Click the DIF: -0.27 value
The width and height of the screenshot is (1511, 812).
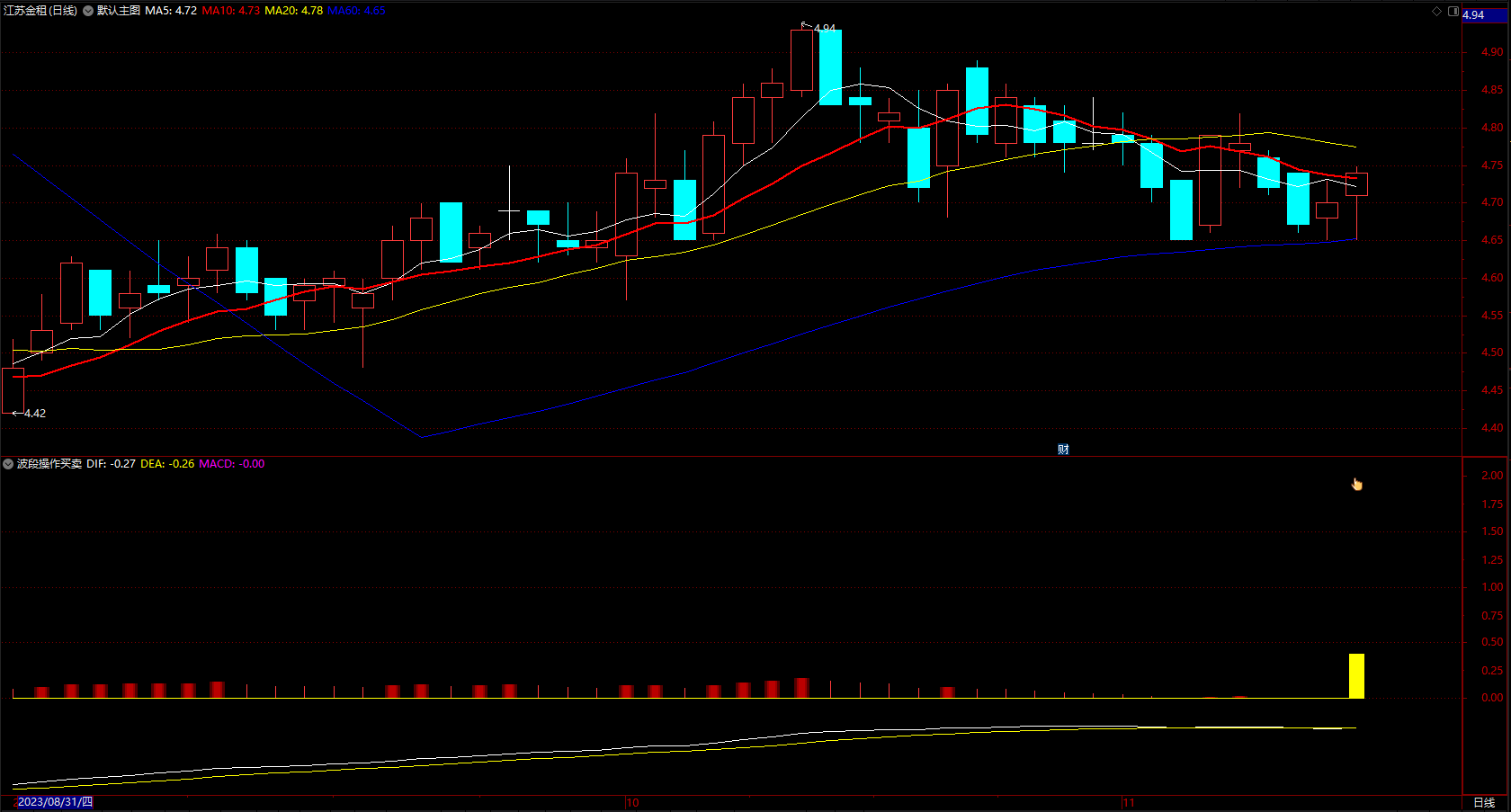(x=112, y=464)
